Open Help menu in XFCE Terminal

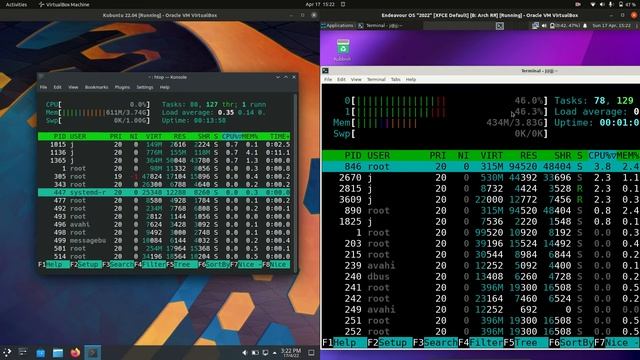click(x=411, y=80)
